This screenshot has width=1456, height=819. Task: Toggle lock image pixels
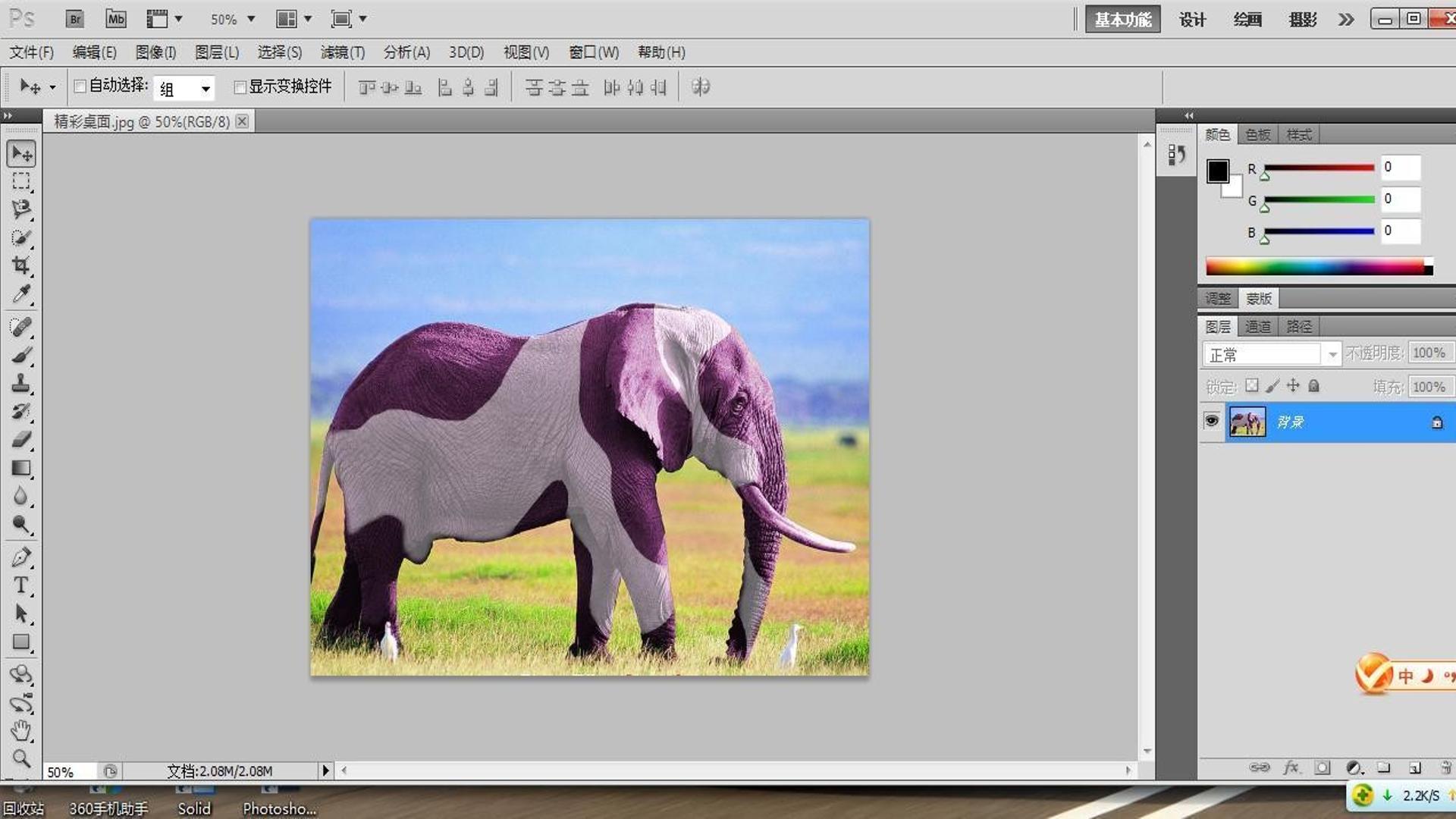[x=1272, y=385]
